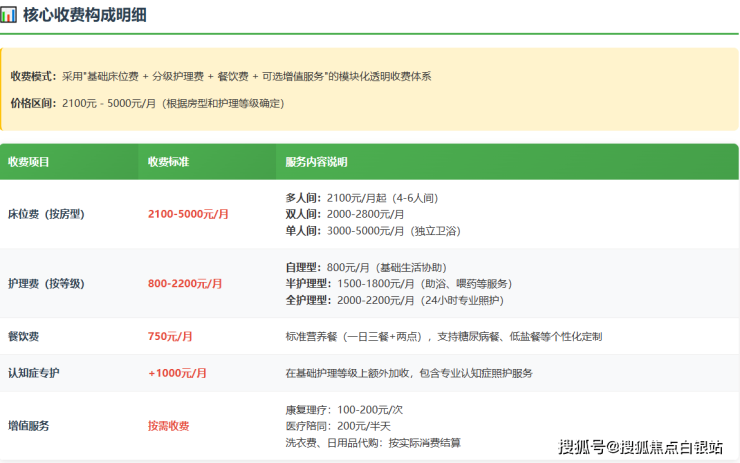
Task: Click the bar chart icon beside the heading
Action: coord(10,16)
